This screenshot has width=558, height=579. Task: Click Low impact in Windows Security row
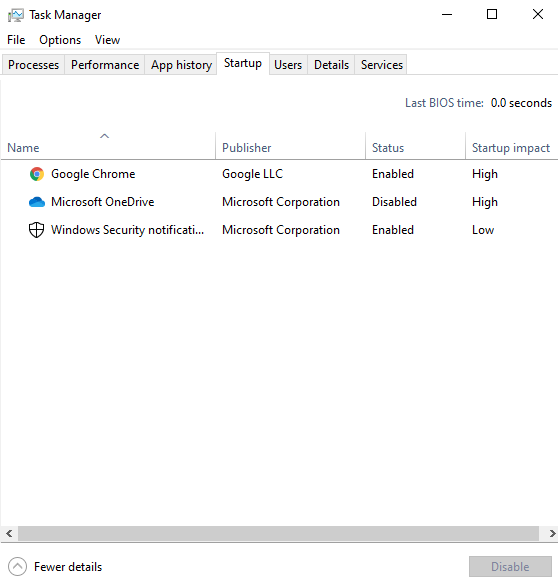click(x=483, y=230)
